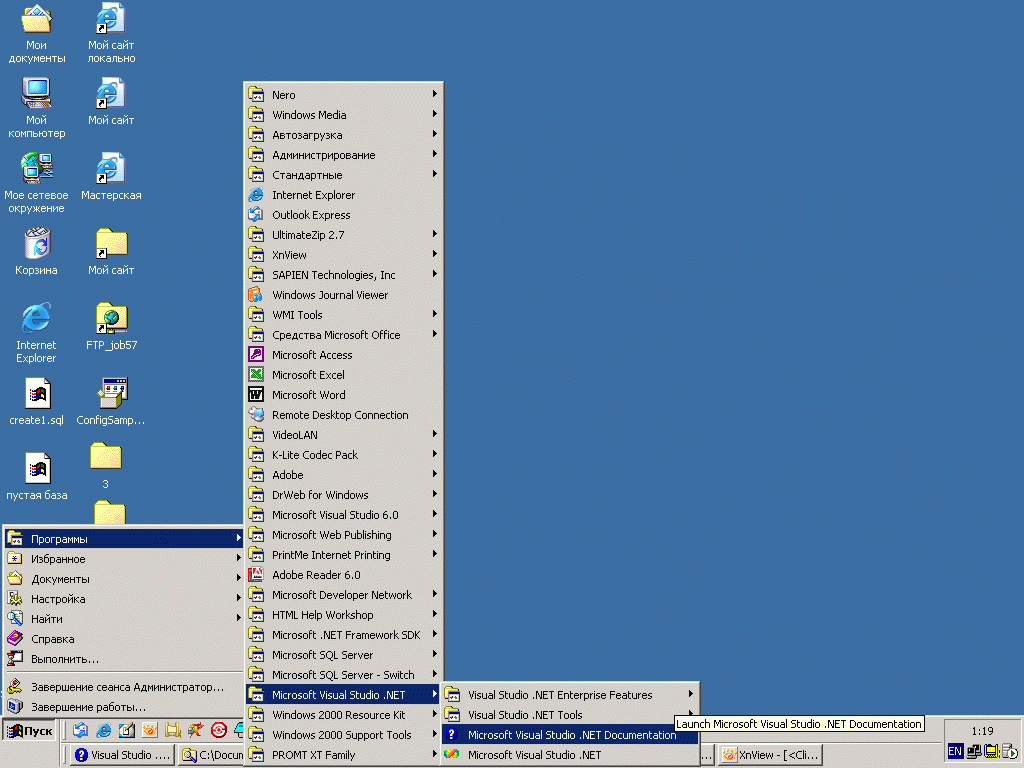Open the Выполнить... run dialog
Screen dimensions: 1024x768
124,659
